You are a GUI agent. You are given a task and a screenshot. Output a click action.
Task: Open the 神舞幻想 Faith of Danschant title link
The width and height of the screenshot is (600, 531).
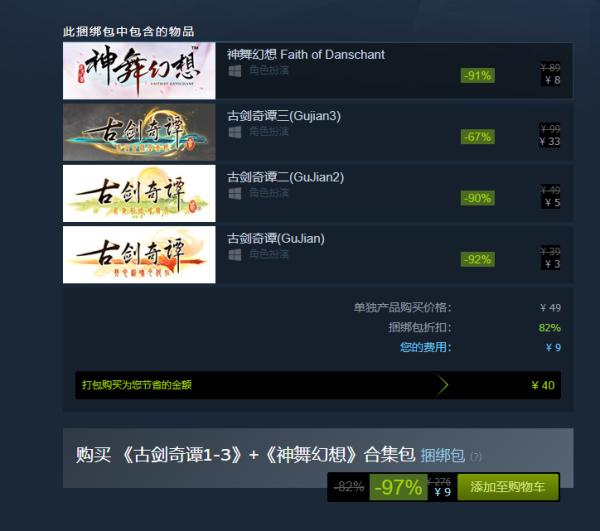pyautogui.click(x=306, y=55)
